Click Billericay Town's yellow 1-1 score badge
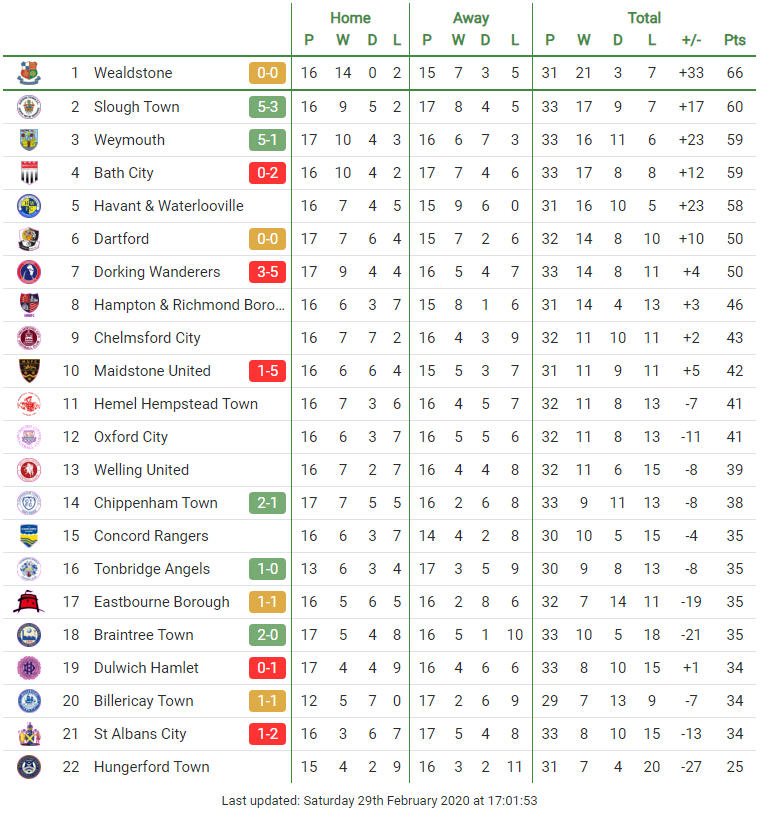 tap(267, 700)
